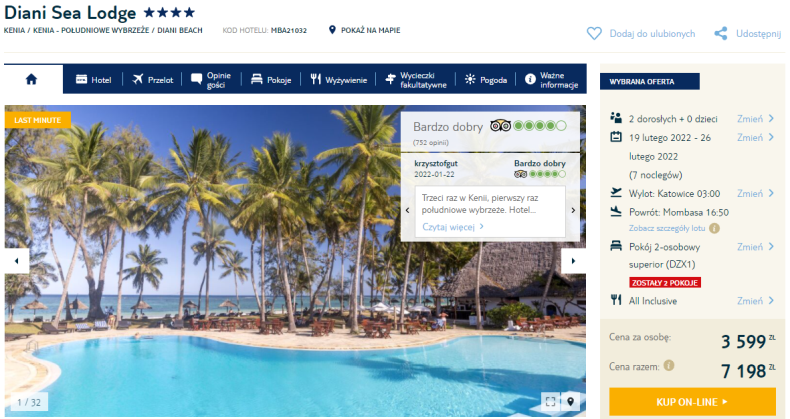Open the Przelot tab

coord(153,80)
